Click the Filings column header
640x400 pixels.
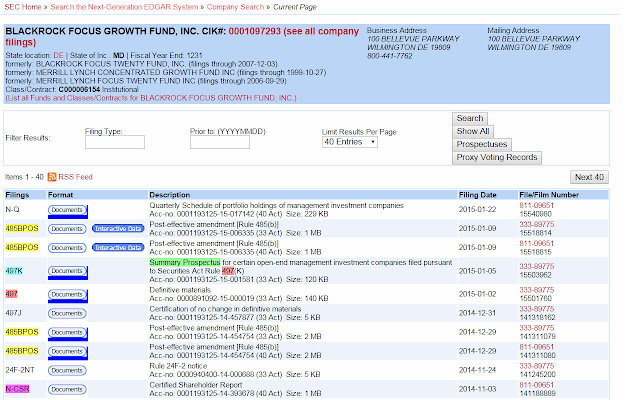click(x=17, y=195)
